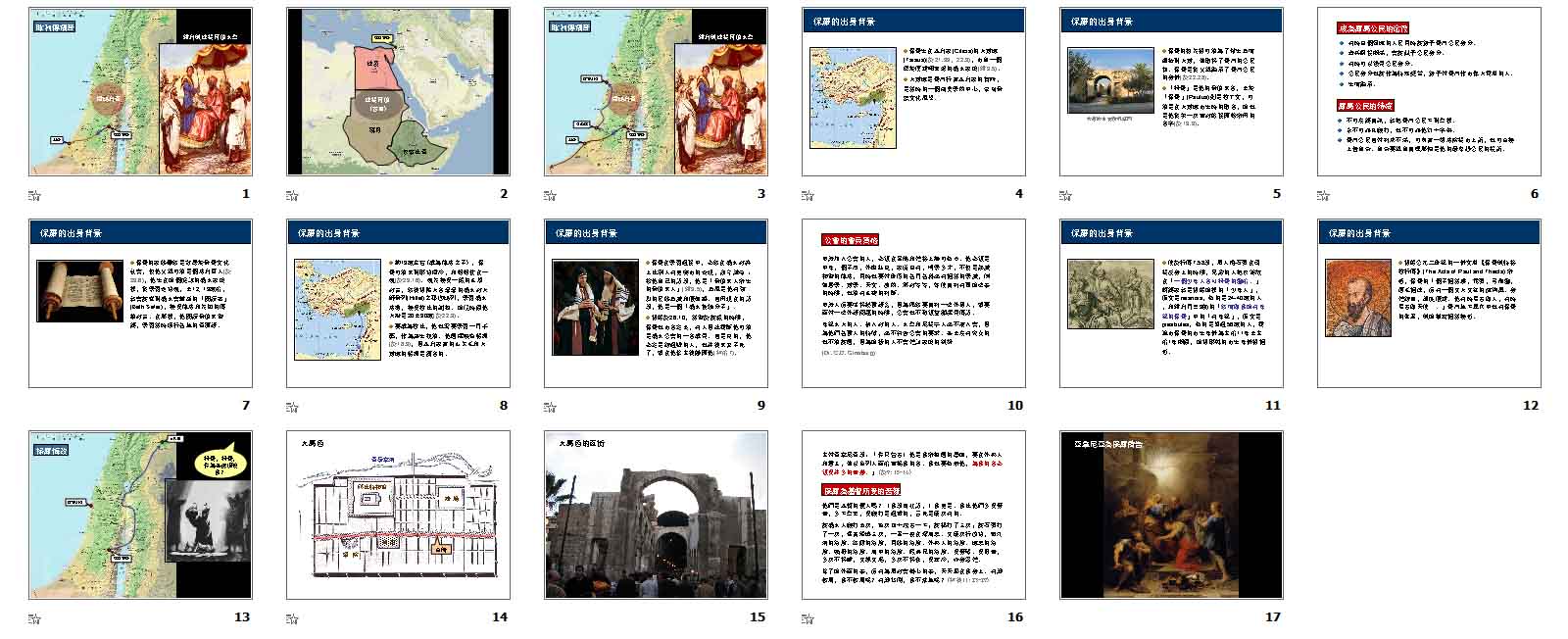Click the animation star icon under slide 9

[551, 406]
